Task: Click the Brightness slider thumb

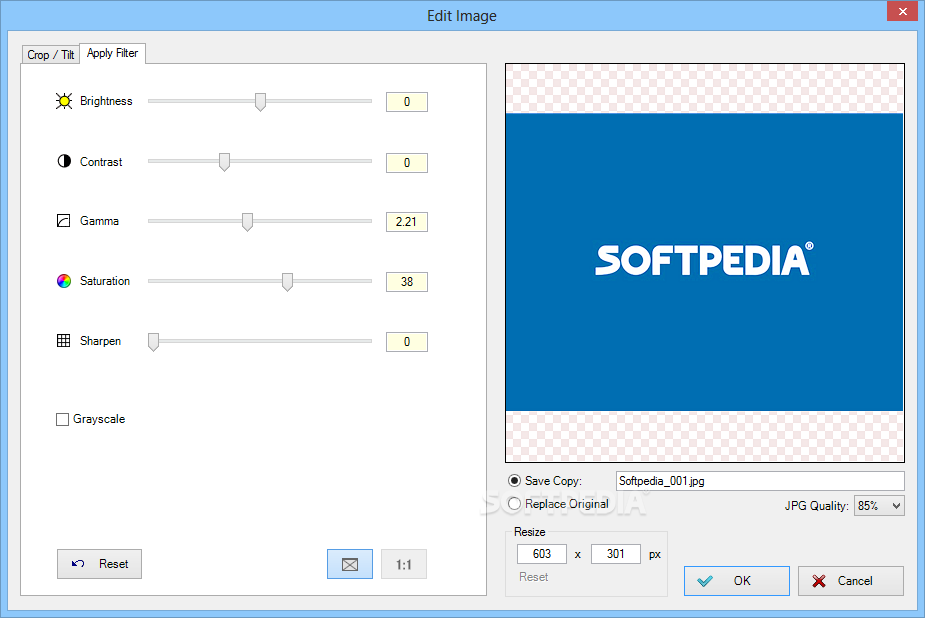Action: coord(260,101)
